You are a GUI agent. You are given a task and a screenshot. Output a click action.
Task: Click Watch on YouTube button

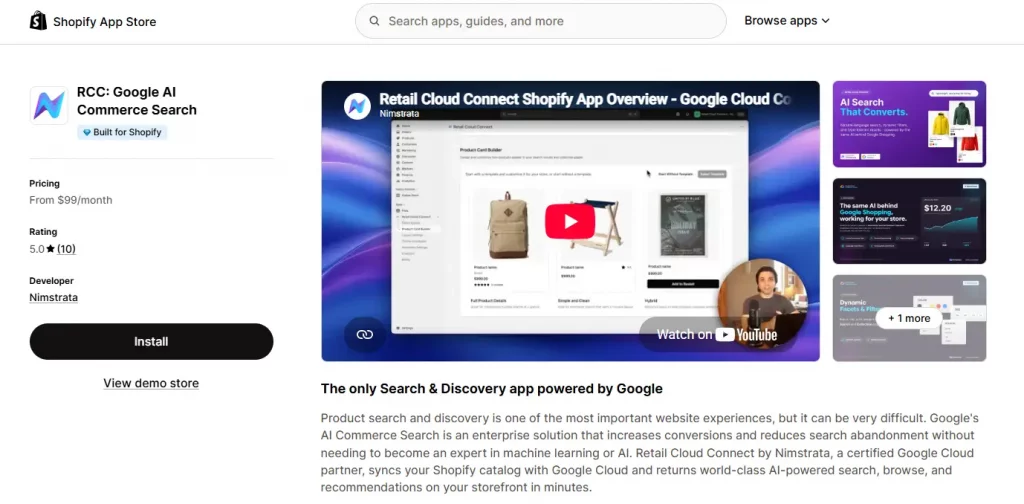click(716, 335)
